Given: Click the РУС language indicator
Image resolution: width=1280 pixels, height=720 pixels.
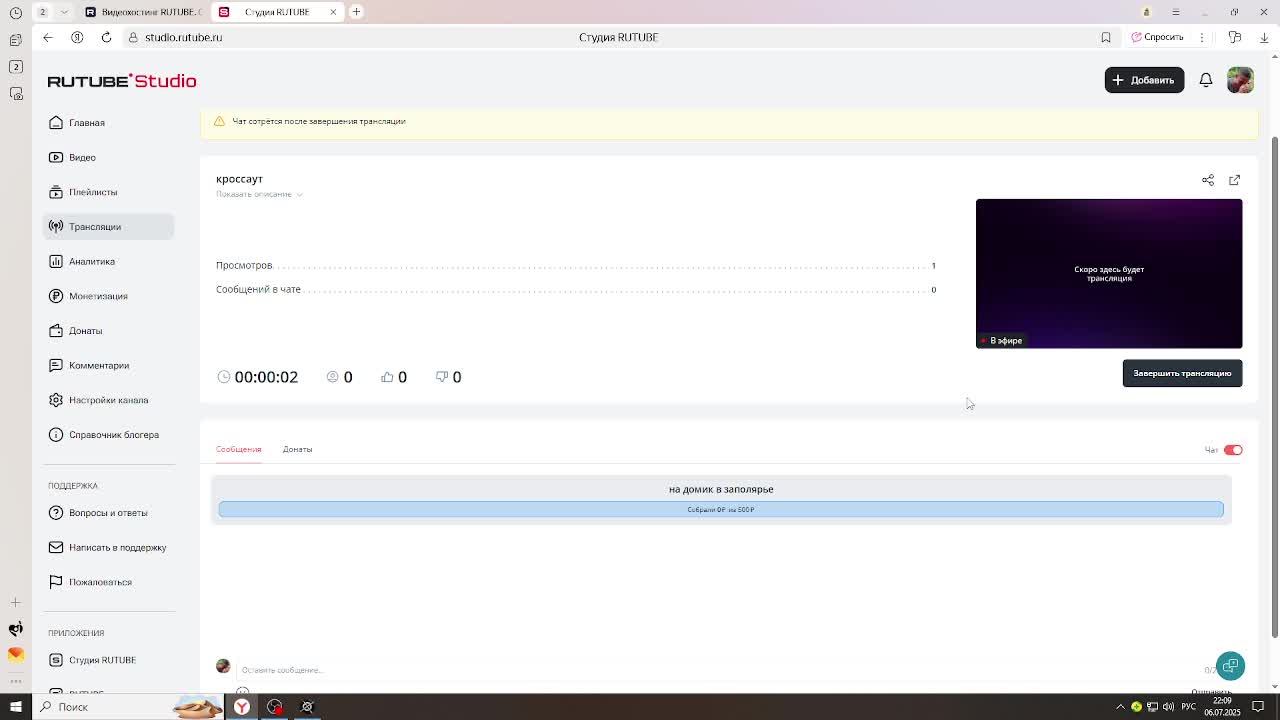Looking at the screenshot, I should [1189, 707].
